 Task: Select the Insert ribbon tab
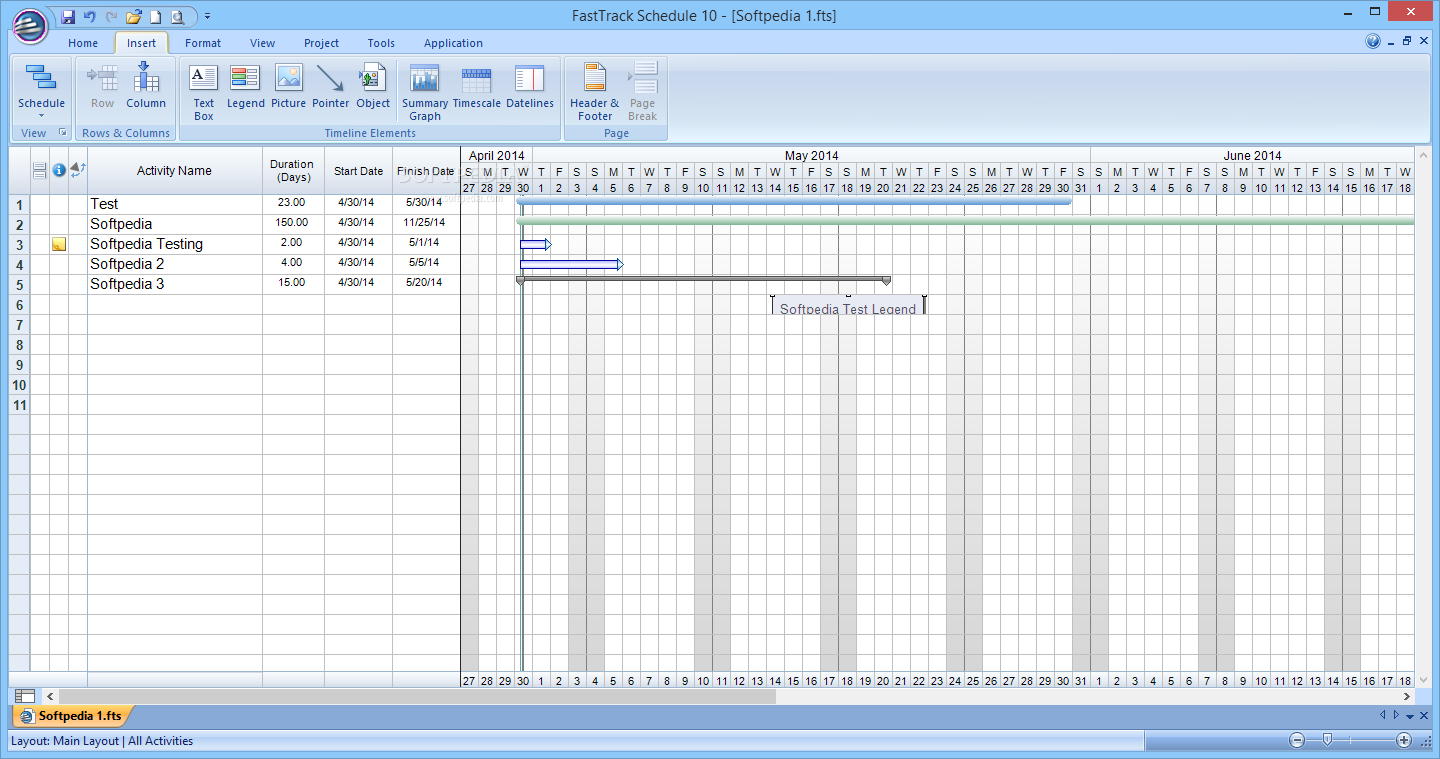141,43
